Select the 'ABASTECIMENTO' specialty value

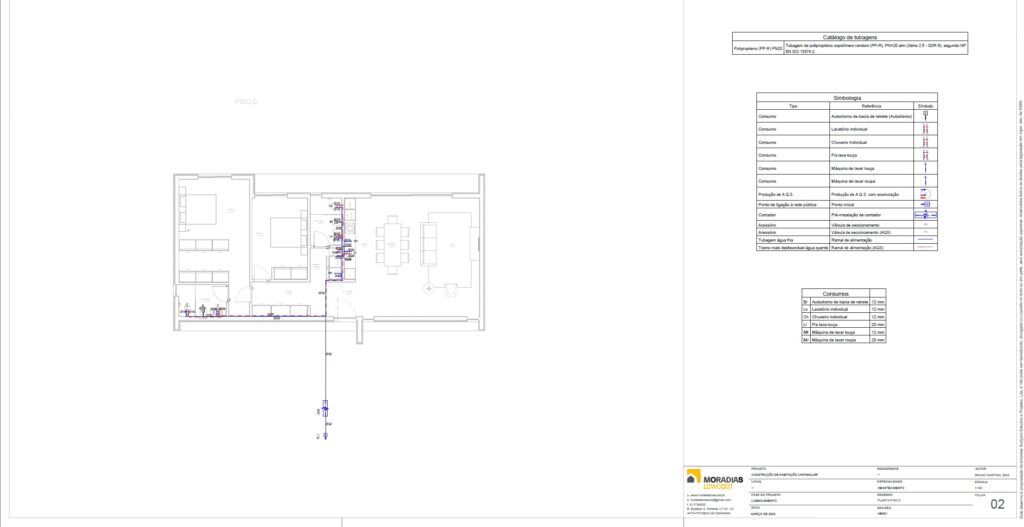tap(891, 488)
